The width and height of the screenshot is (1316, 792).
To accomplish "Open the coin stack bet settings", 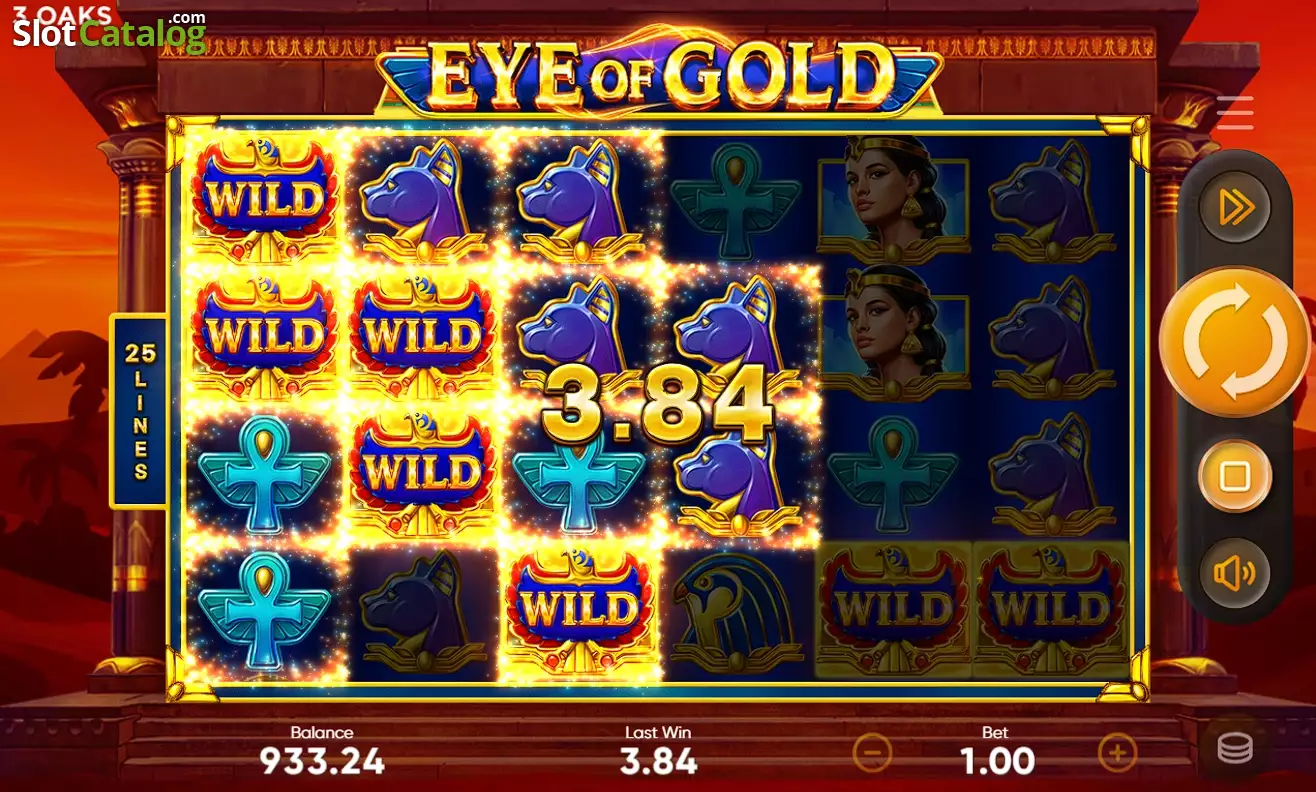I will click(x=1235, y=749).
